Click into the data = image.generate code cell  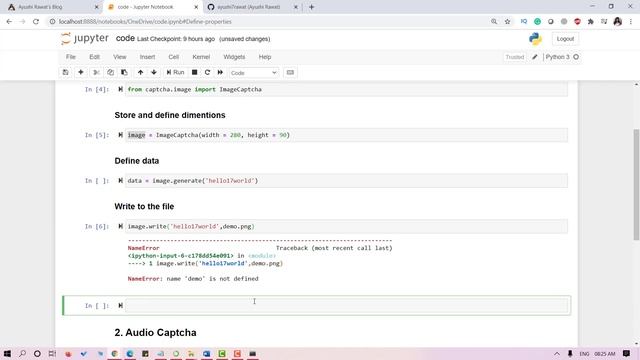(346, 181)
